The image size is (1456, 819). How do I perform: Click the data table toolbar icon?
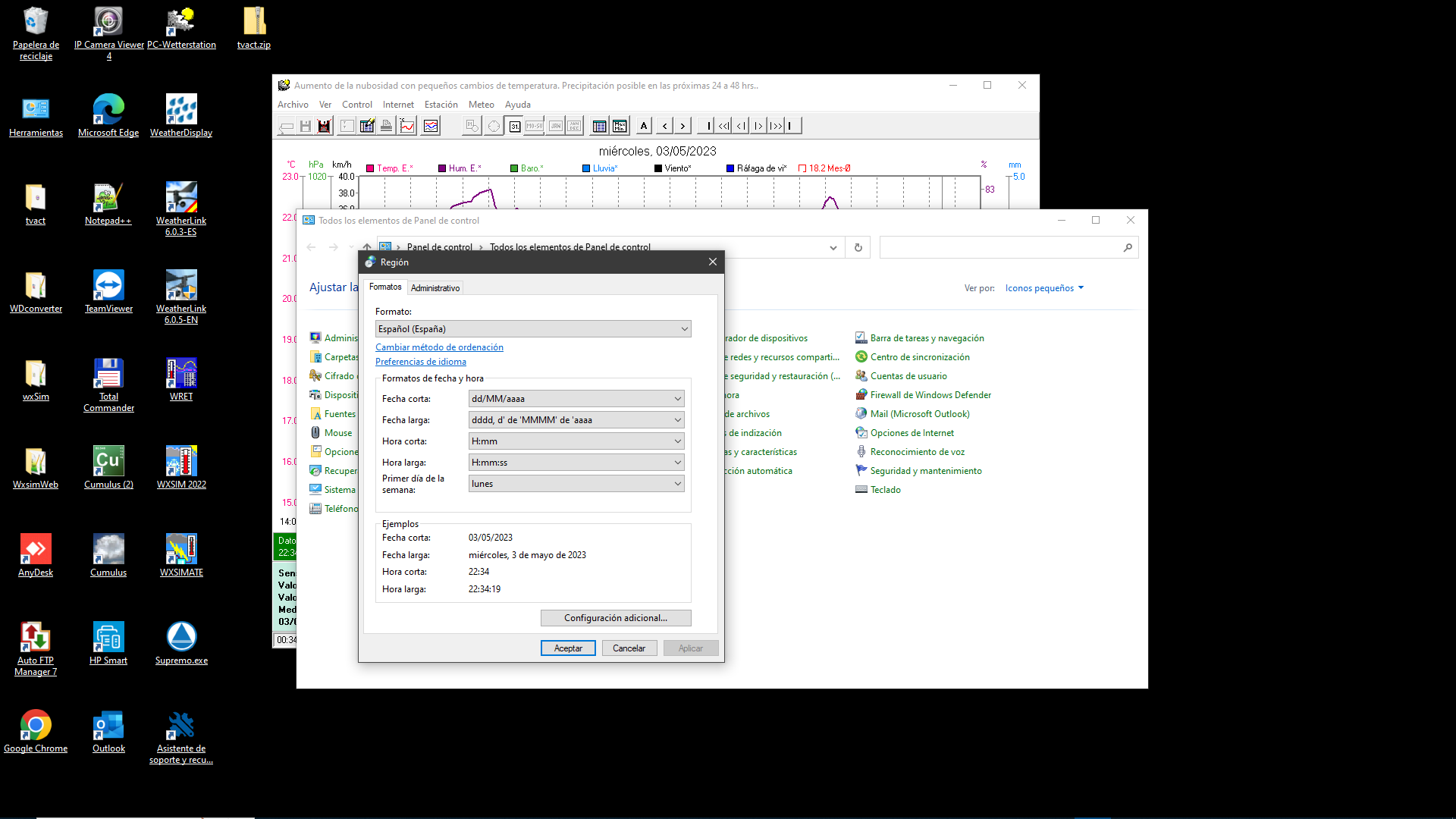coord(599,126)
